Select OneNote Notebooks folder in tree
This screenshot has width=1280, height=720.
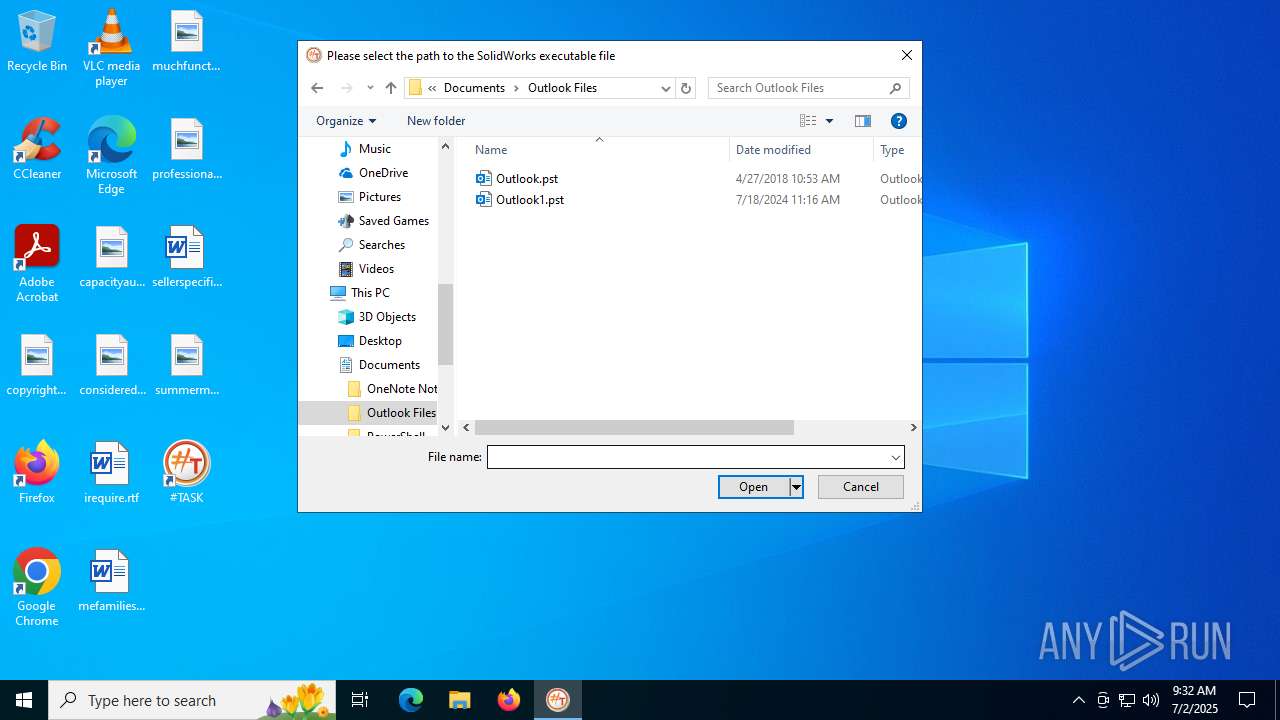391,389
